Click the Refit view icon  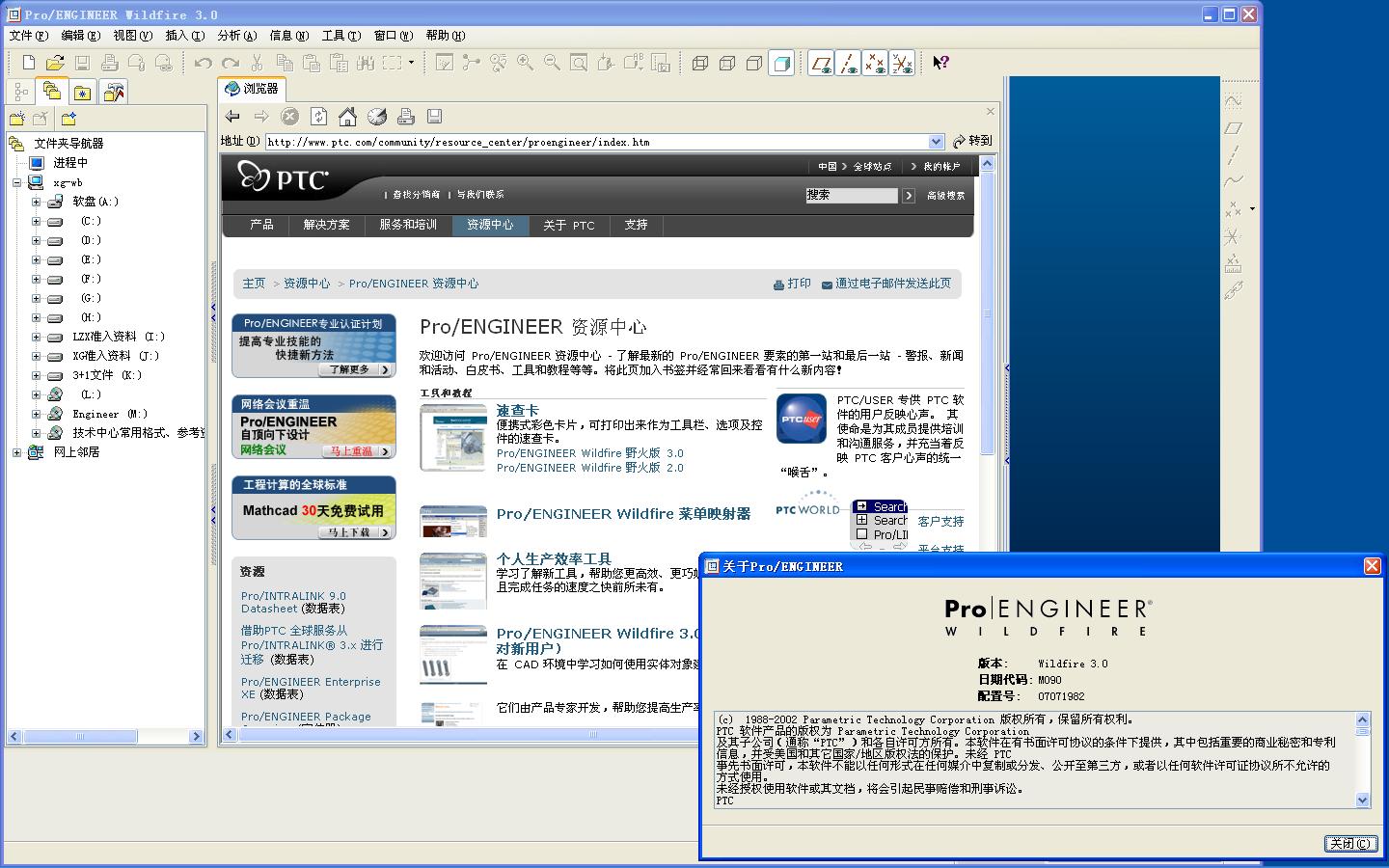pyautogui.click(x=579, y=63)
